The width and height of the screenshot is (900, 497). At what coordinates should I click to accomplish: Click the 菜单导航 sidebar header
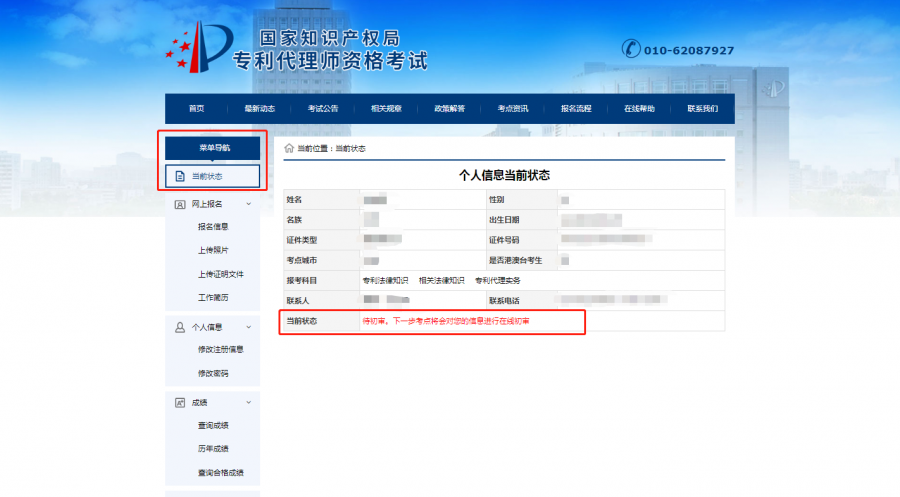[x=212, y=148]
